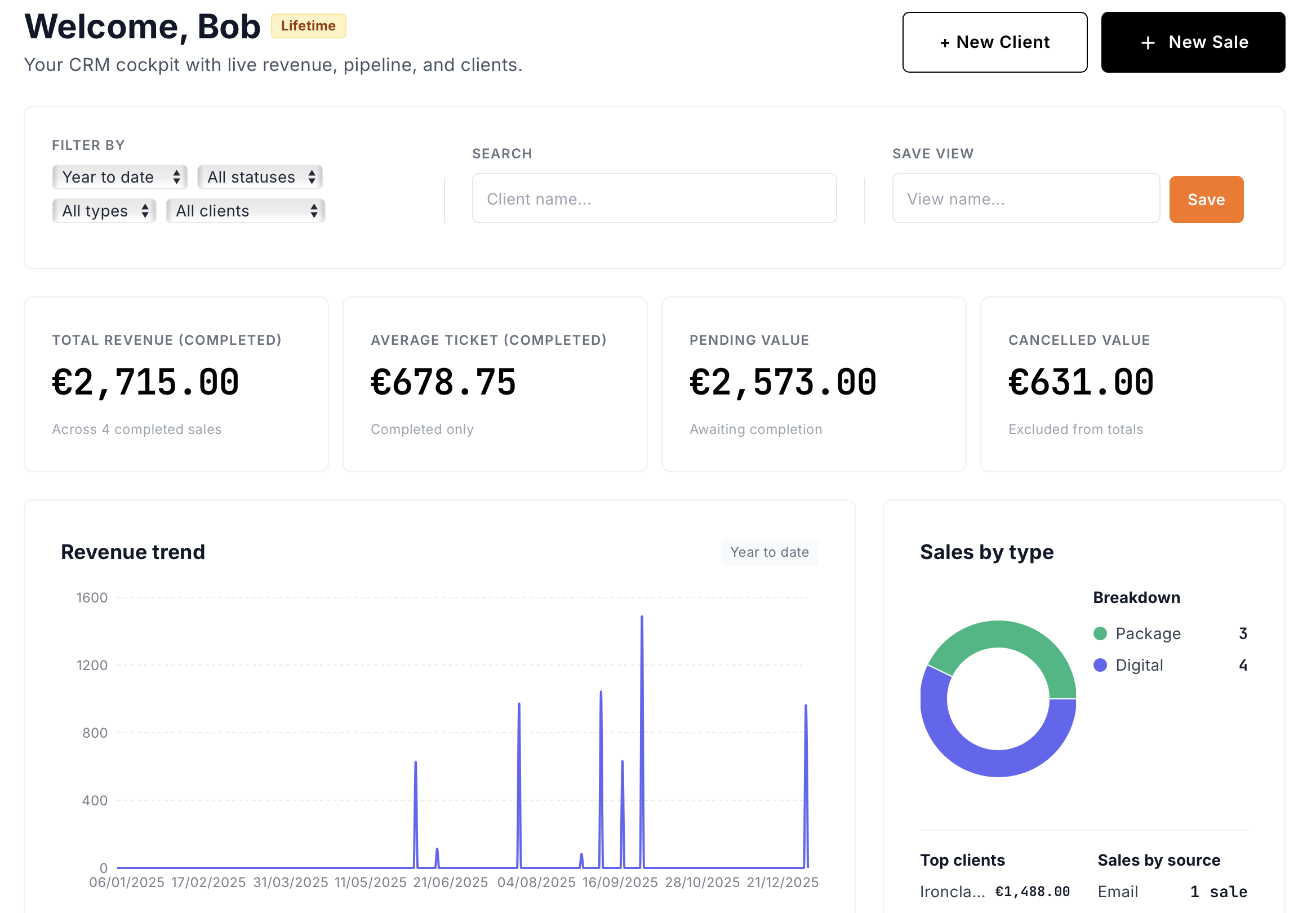Open the All statuses dropdown
Image resolution: width=1316 pixels, height=913 pixels.
click(x=260, y=177)
